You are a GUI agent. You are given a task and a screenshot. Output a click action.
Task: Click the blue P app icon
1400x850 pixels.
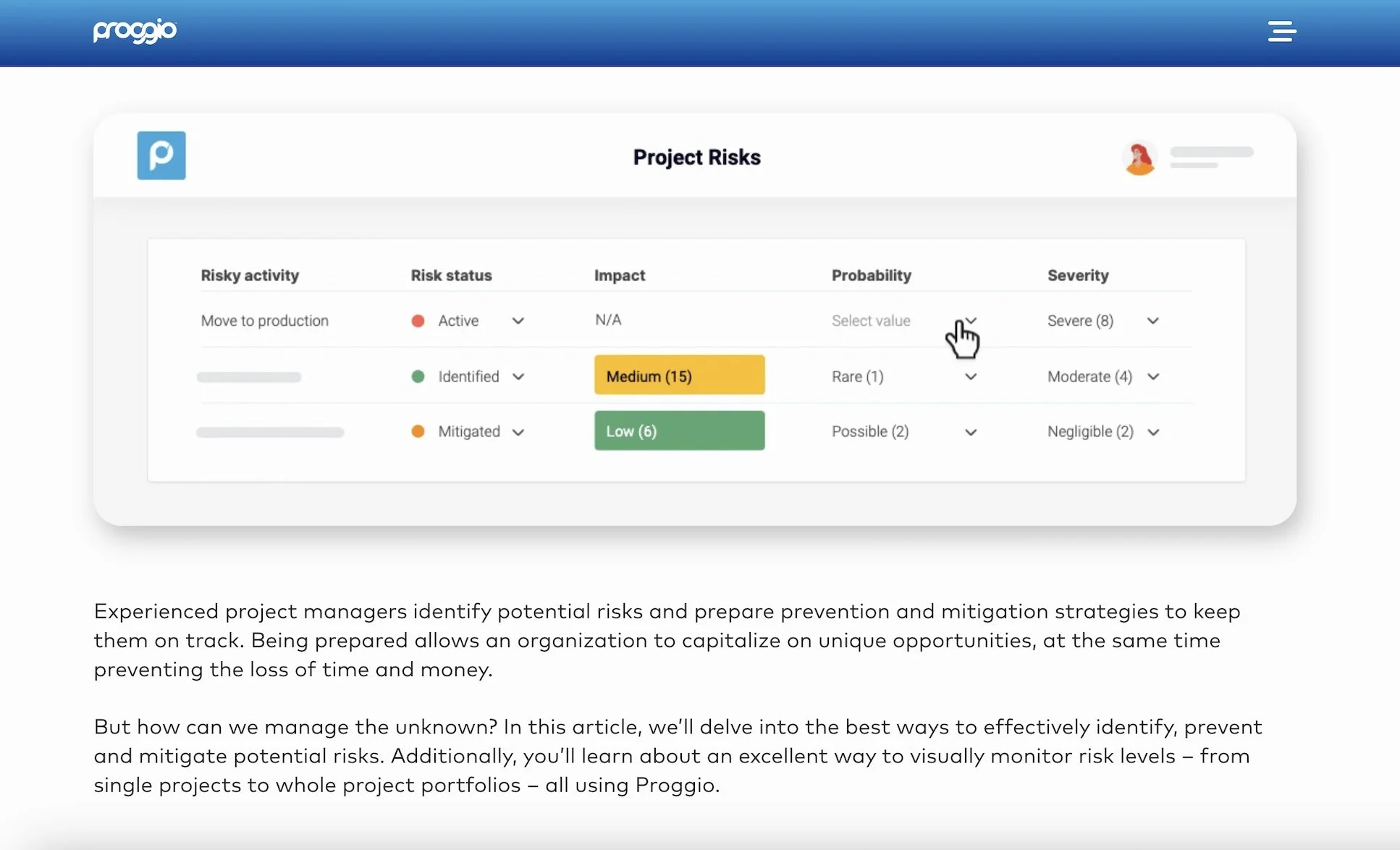pos(161,156)
